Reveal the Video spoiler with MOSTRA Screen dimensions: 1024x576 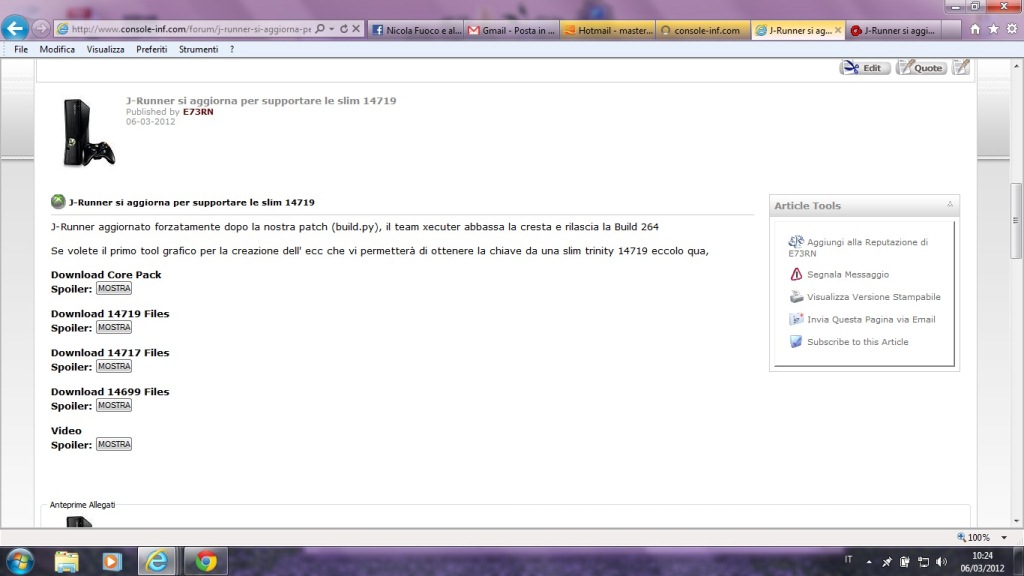tap(114, 445)
